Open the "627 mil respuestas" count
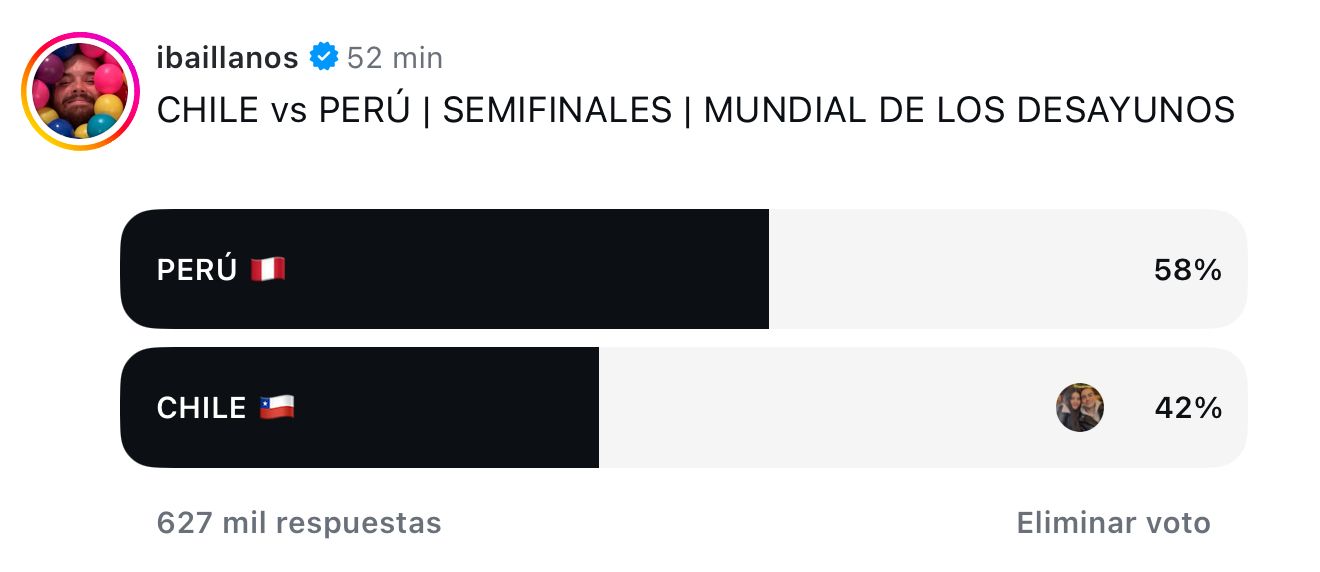 pyautogui.click(x=299, y=522)
